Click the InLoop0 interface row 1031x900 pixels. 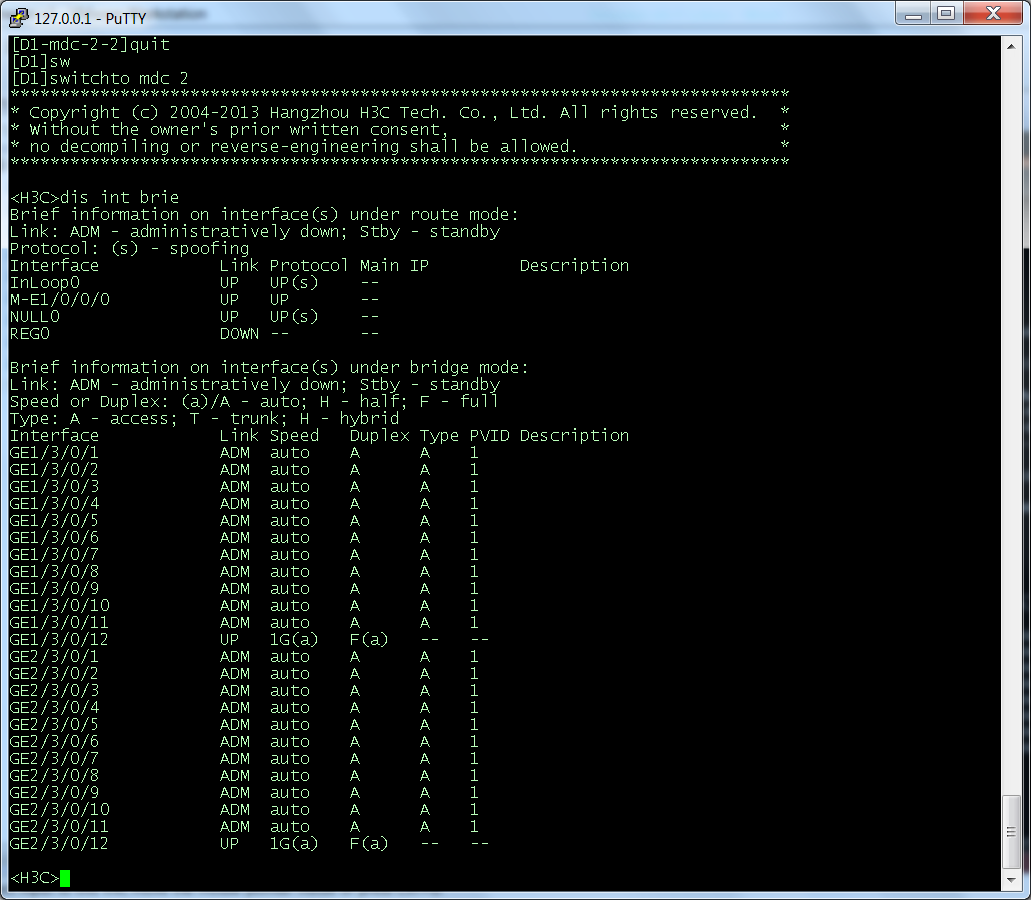195,283
